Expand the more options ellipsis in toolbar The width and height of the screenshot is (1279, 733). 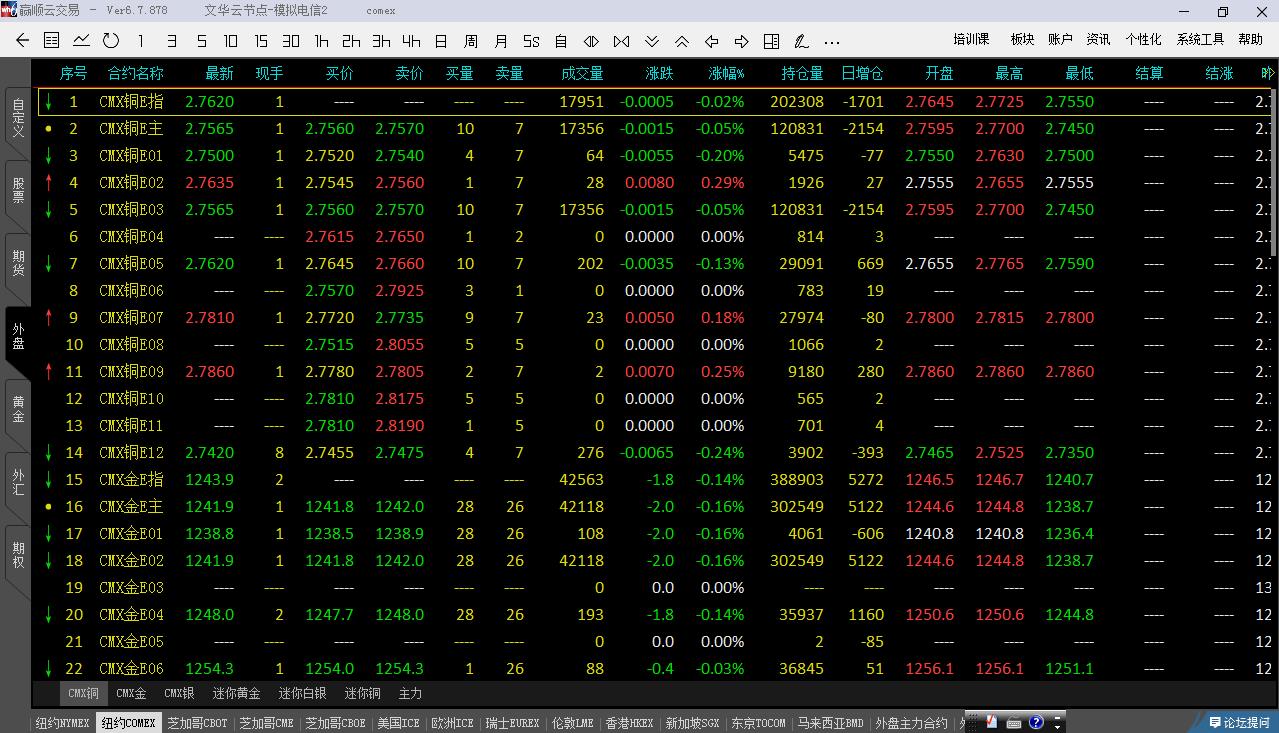[x=832, y=41]
